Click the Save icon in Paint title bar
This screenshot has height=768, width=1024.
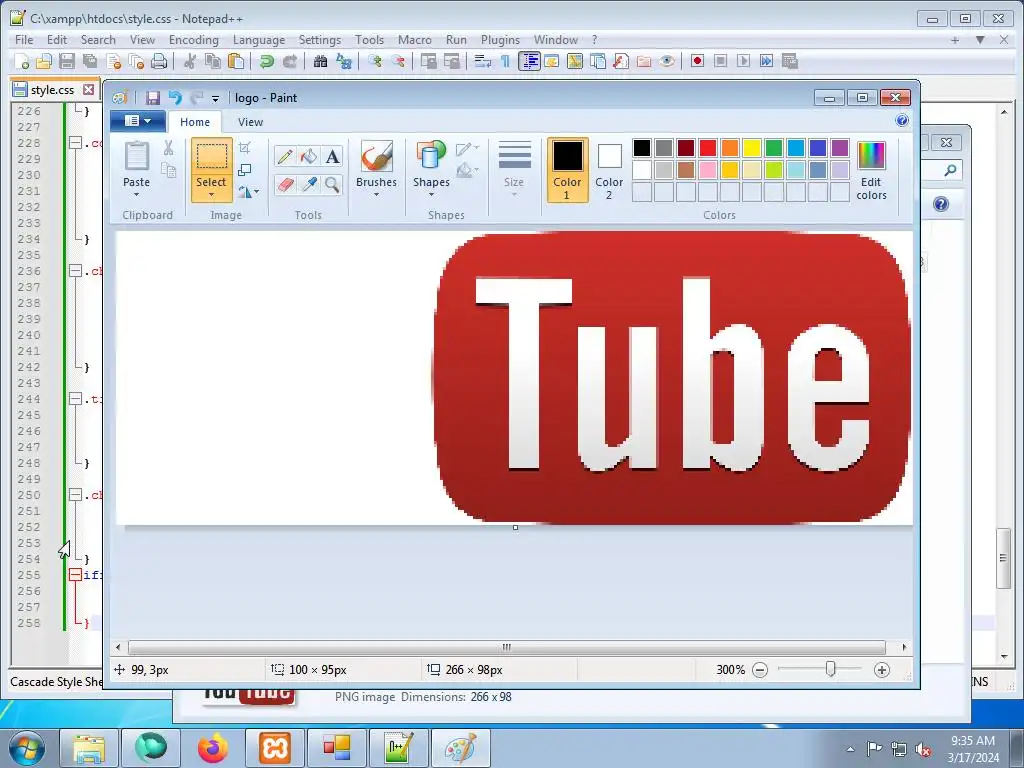pos(153,98)
